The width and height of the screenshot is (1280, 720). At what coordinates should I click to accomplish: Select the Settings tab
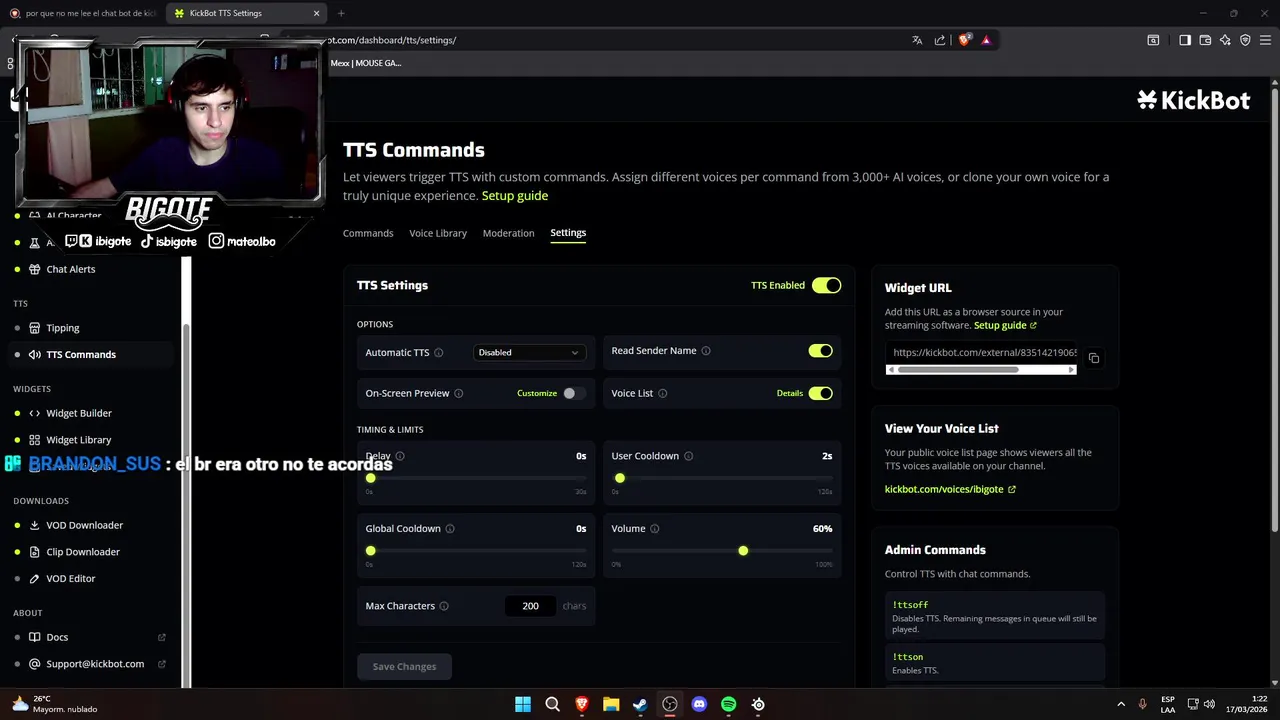pos(568,233)
